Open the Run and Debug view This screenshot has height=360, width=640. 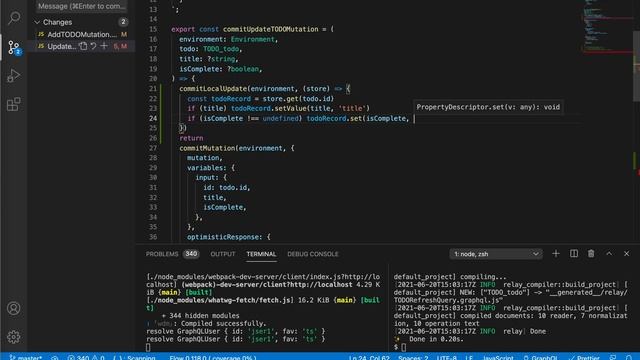14,76
